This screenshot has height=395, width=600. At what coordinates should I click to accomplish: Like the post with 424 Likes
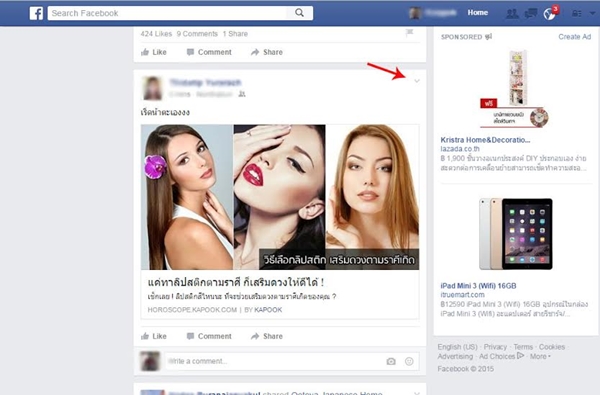click(154, 52)
